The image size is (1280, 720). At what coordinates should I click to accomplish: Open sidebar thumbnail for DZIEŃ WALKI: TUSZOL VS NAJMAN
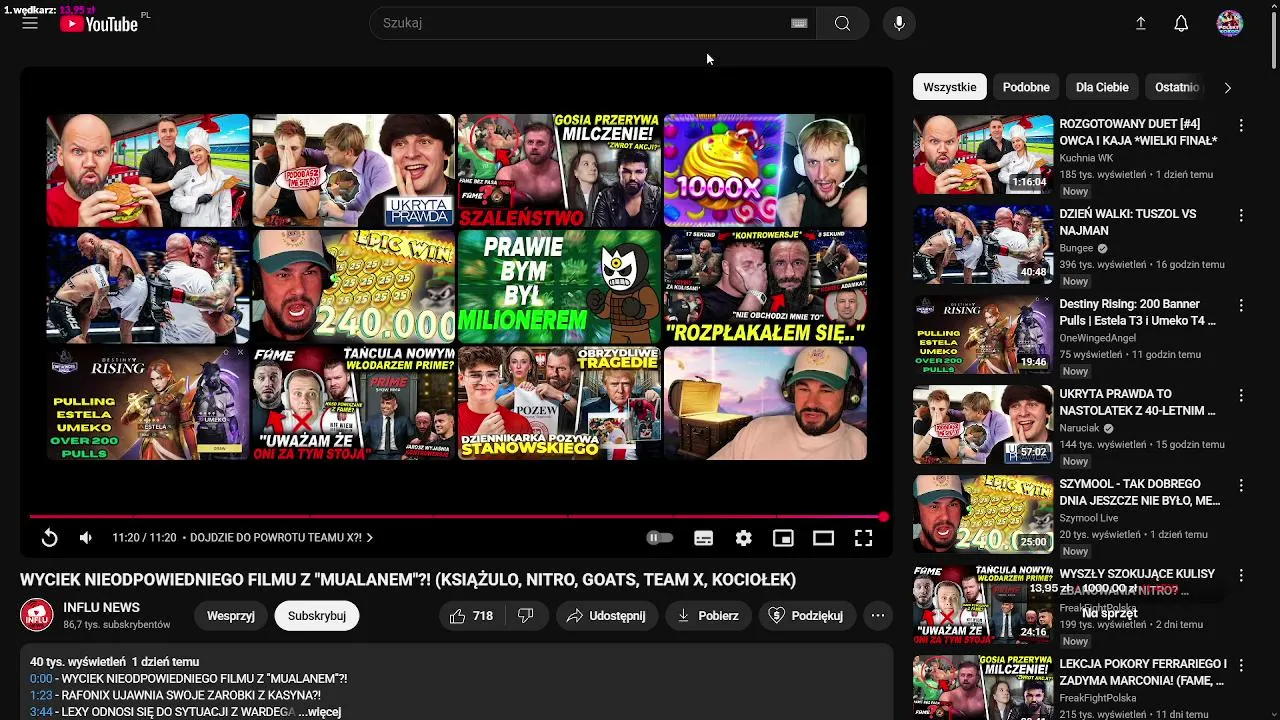tap(983, 245)
